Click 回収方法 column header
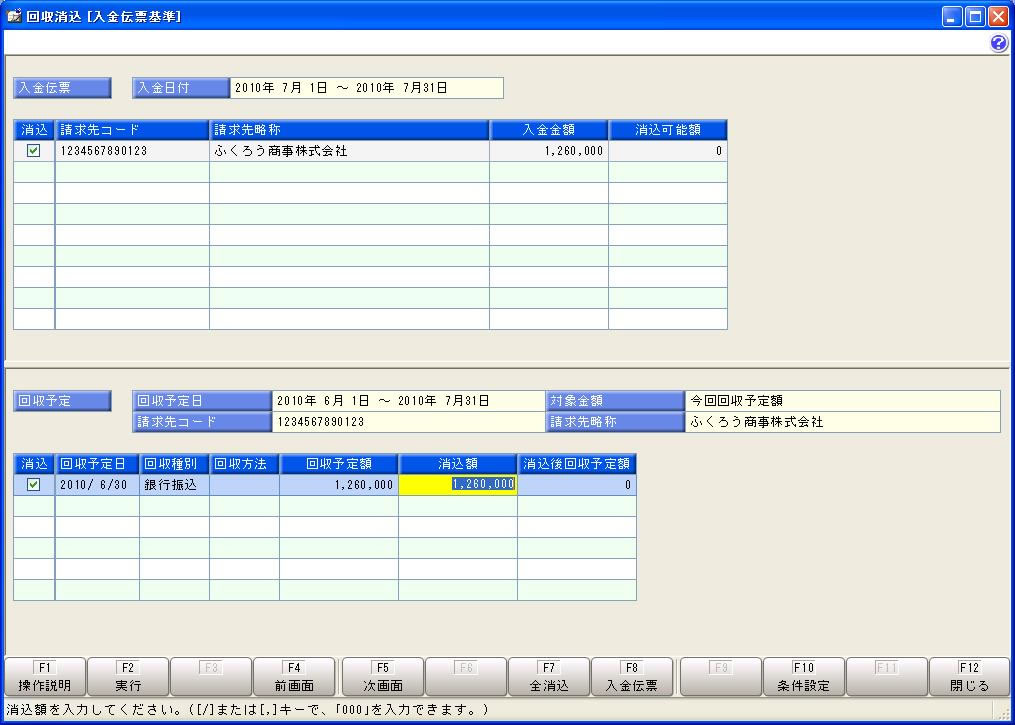Viewport: 1015px width, 725px height. [x=245, y=464]
